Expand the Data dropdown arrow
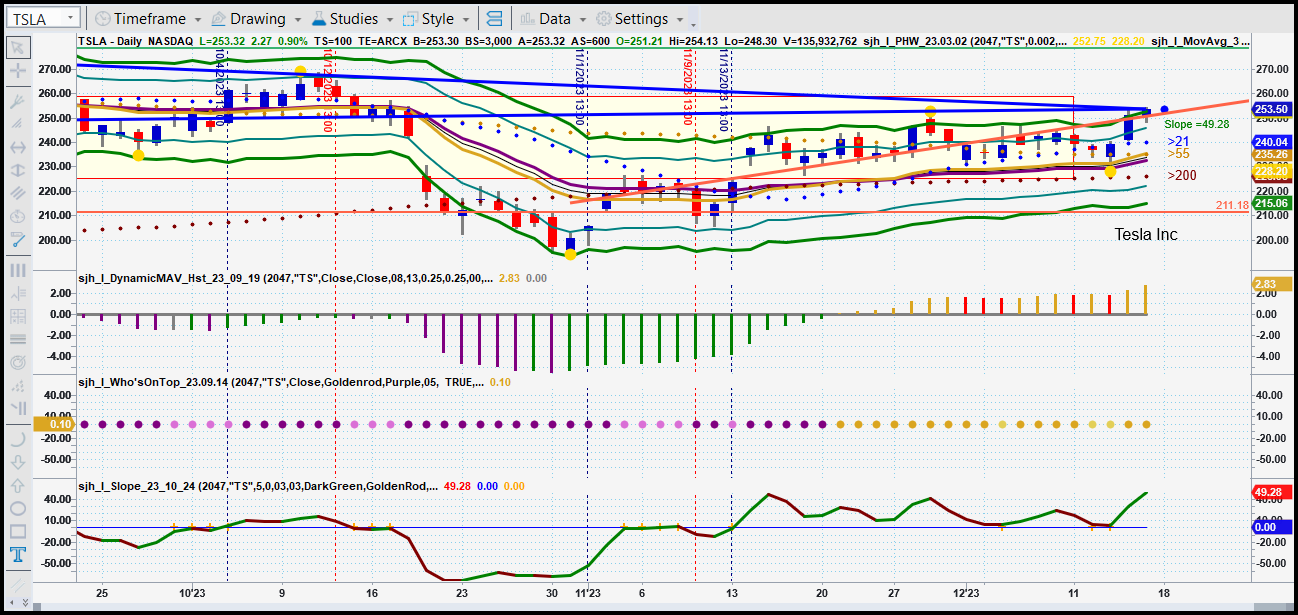The image size is (1298, 615). [582, 19]
